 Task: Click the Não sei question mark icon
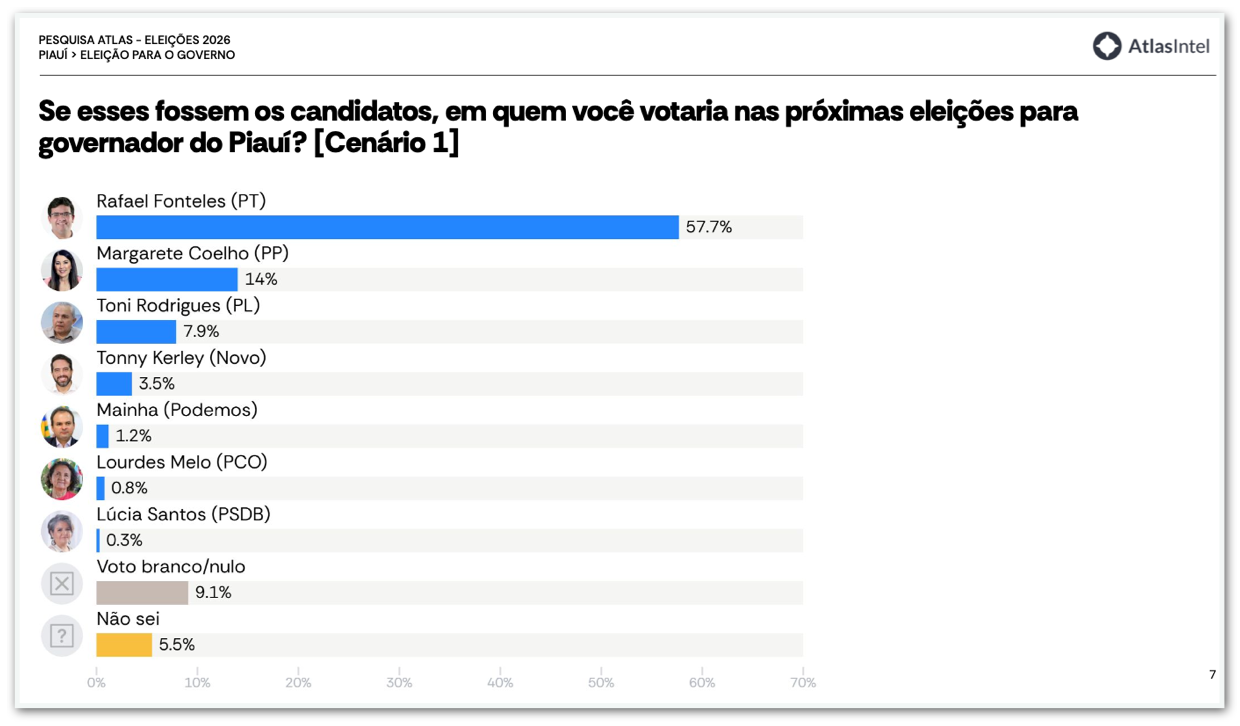(62, 636)
